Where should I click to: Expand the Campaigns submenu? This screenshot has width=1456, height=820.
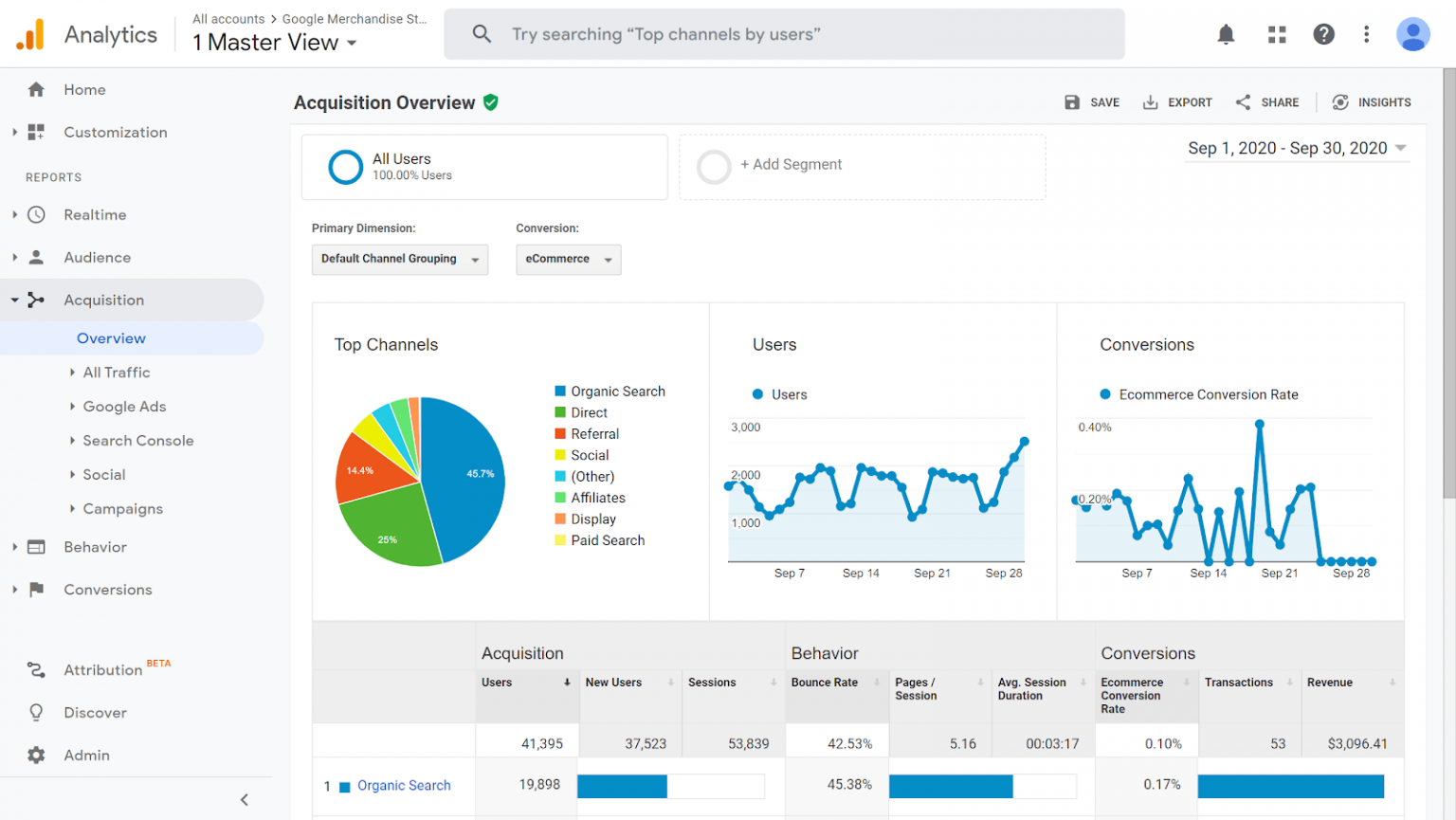73,509
